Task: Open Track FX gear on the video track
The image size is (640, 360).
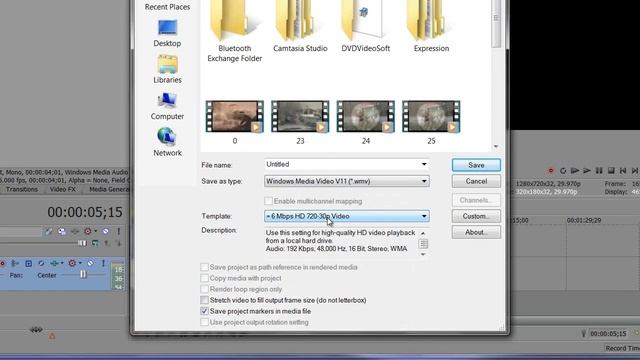Action: tap(87, 231)
